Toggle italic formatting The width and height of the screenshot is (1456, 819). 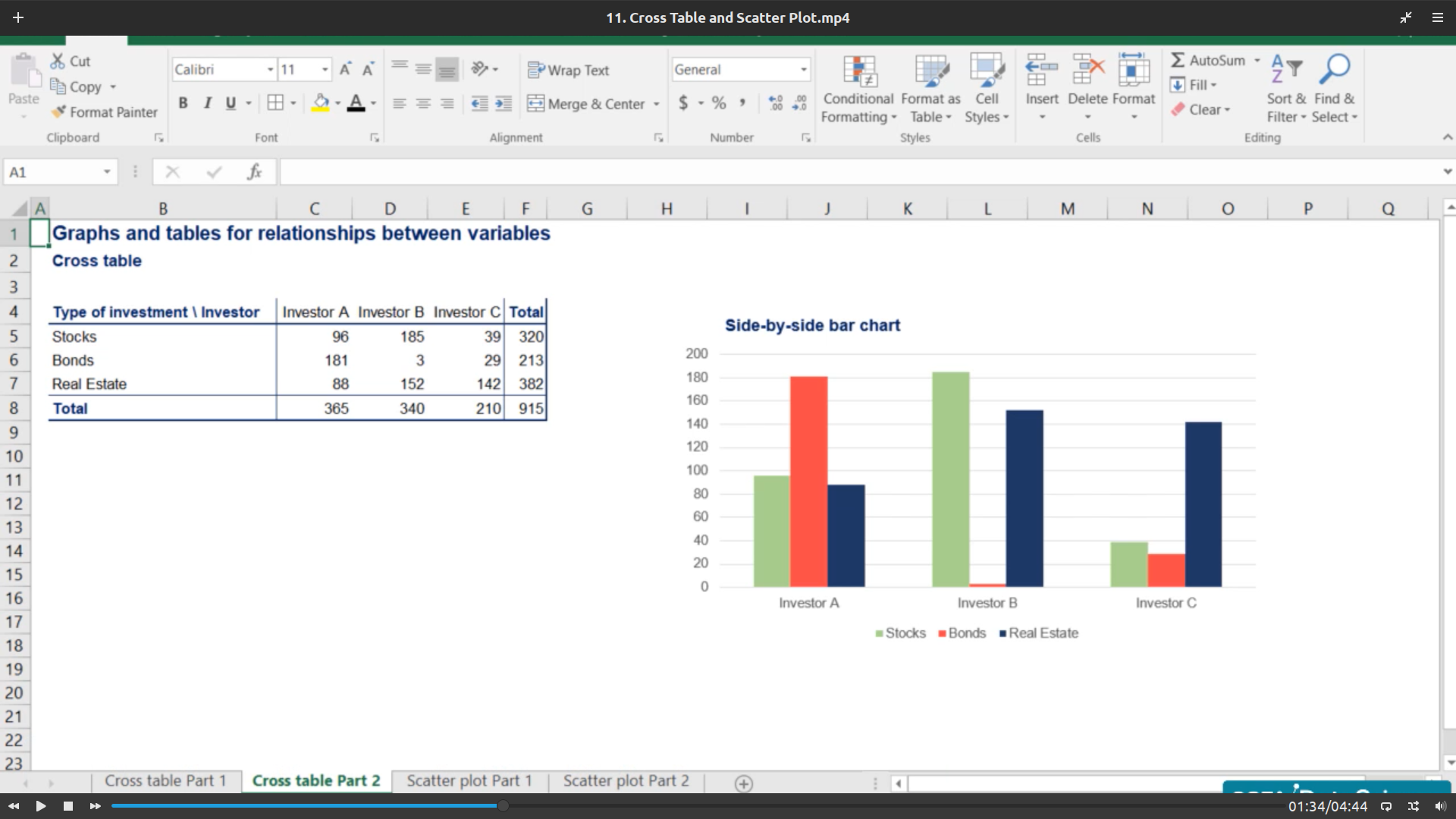(207, 103)
